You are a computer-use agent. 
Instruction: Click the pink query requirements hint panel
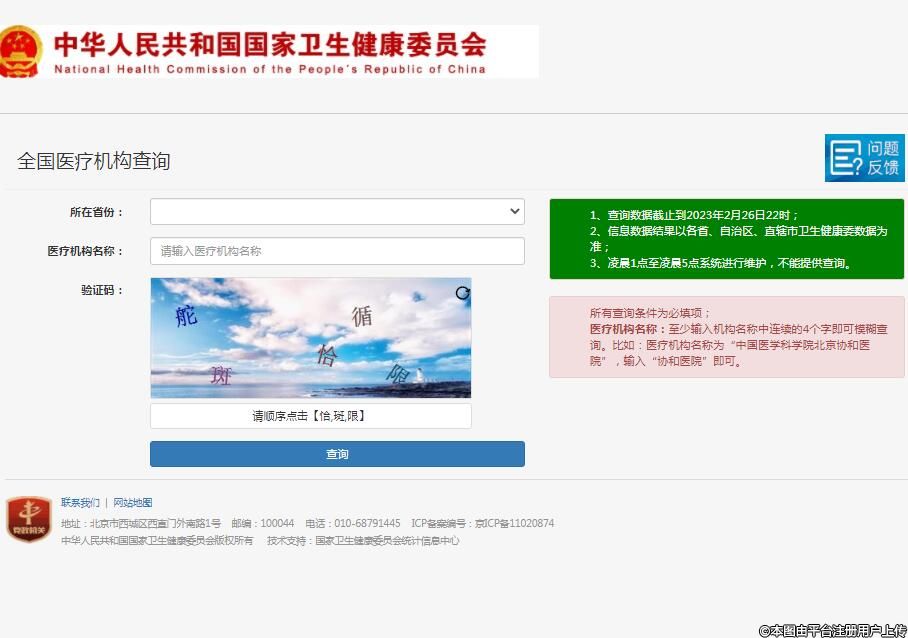click(x=726, y=337)
